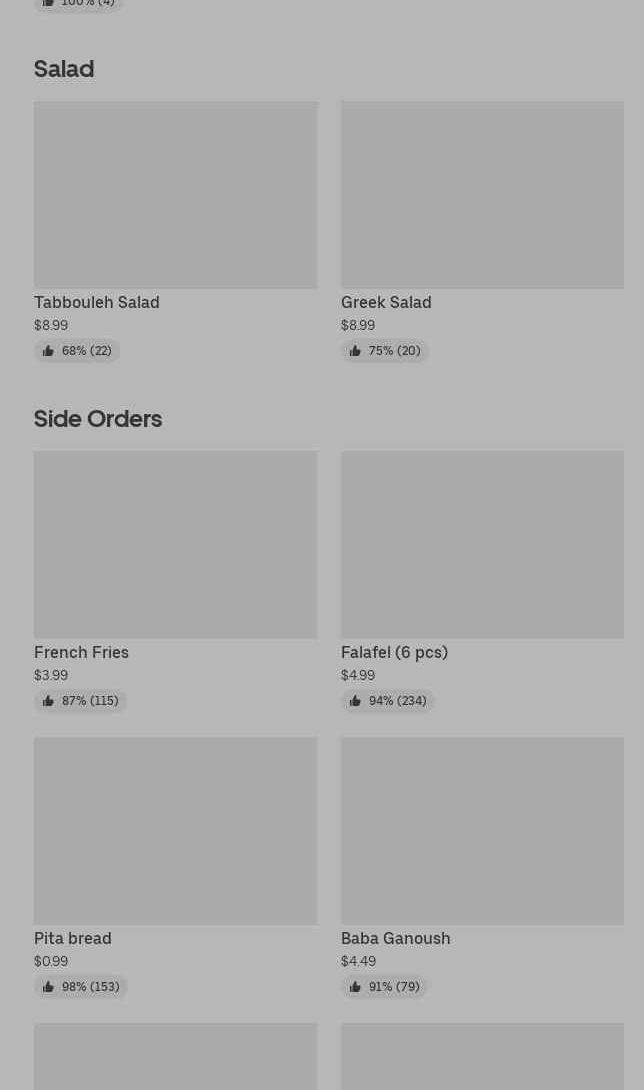The width and height of the screenshot is (644, 1090).
Task: Click thumbs-up icon under Falafel (6 pcs)
Action: pos(355,701)
